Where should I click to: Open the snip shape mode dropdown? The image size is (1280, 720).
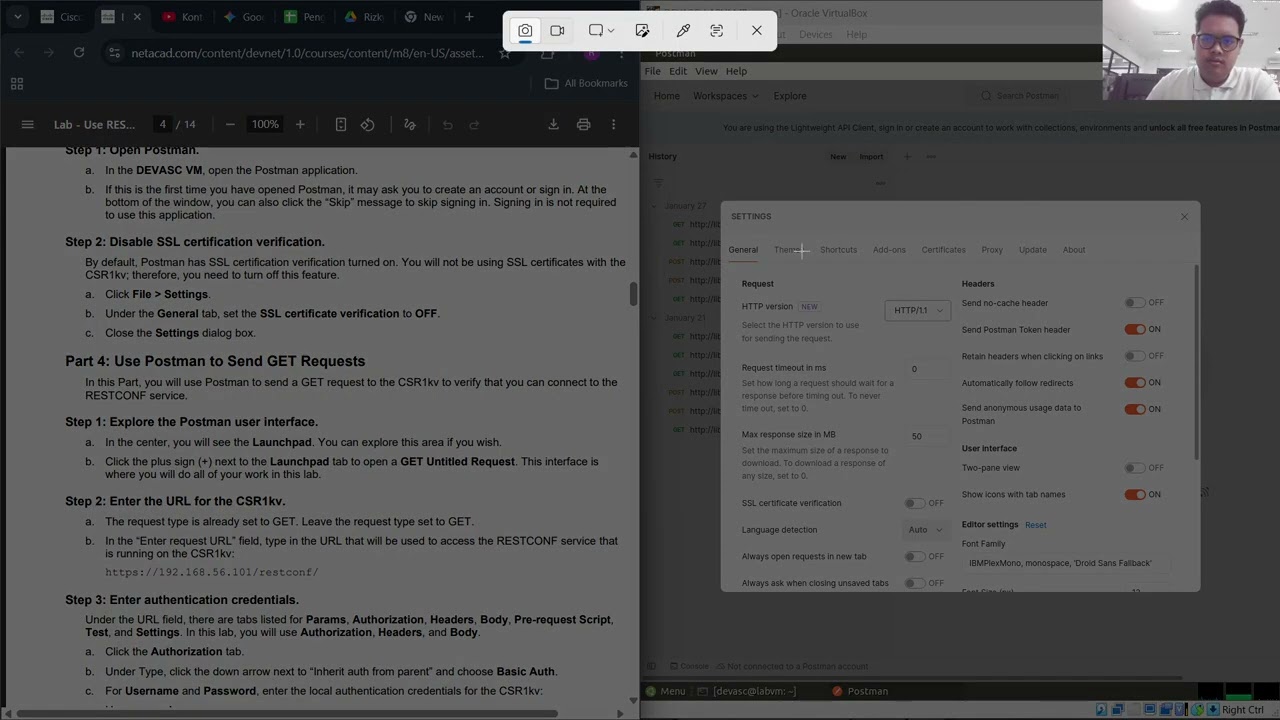(601, 31)
